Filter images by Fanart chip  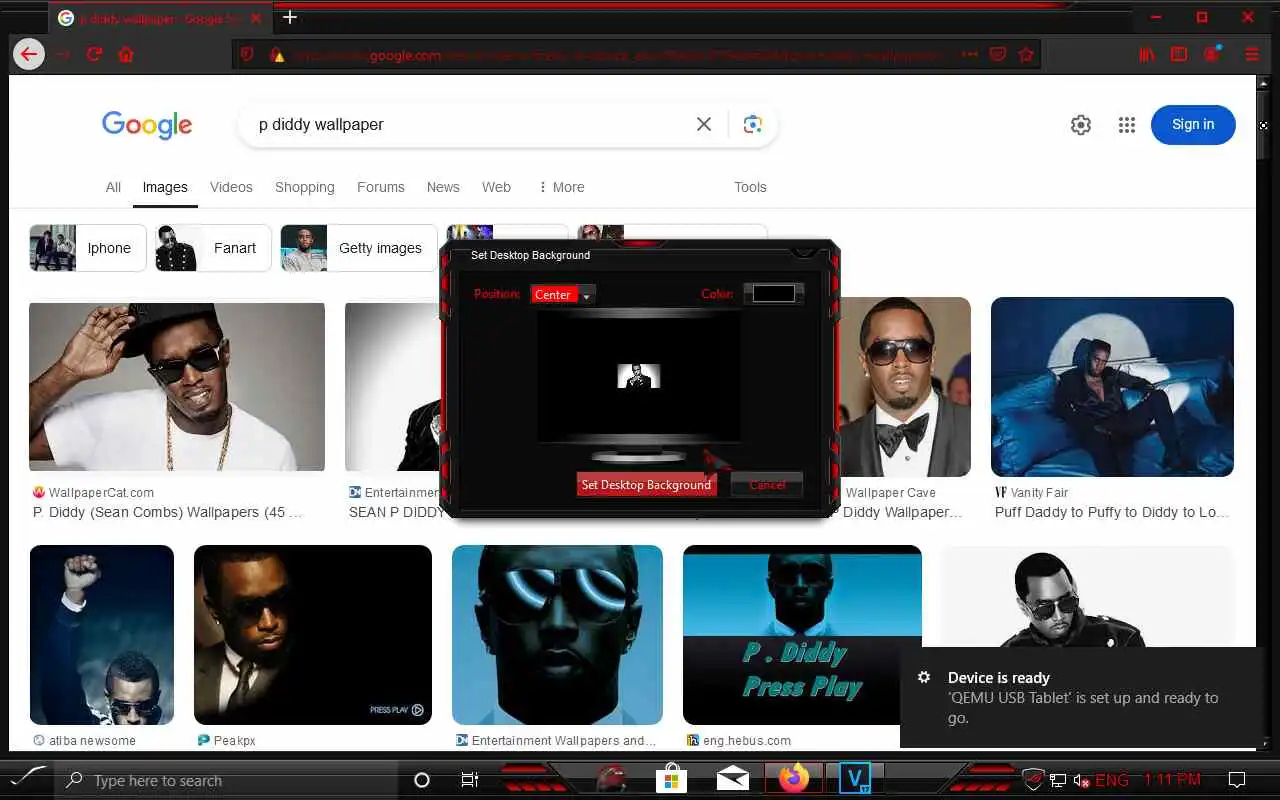(x=213, y=248)
